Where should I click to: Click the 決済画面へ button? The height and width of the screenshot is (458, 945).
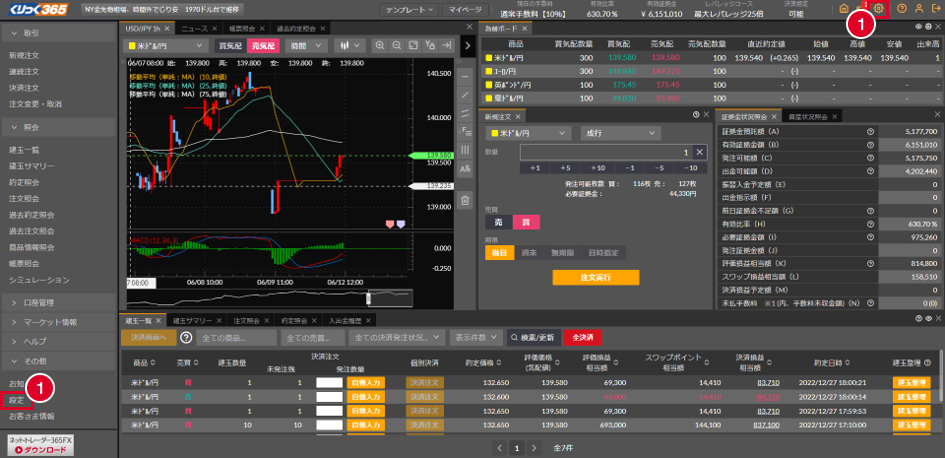pyautogui.click(x=148, y=337)
